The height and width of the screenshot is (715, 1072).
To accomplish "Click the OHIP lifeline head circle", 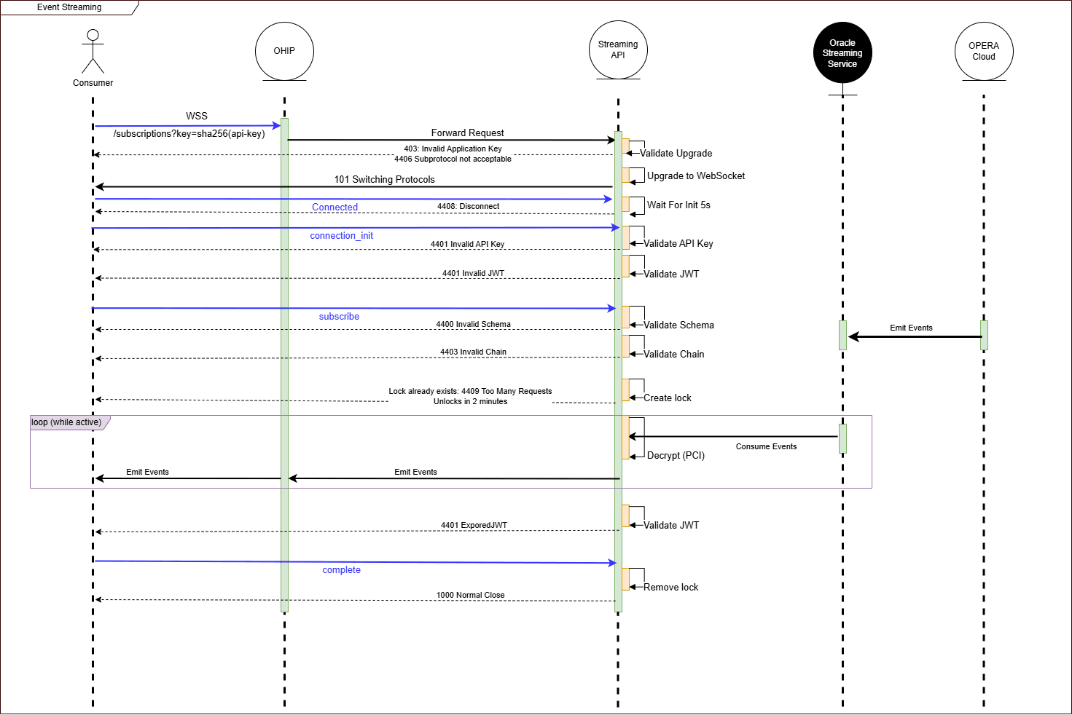I will point(283,51).
